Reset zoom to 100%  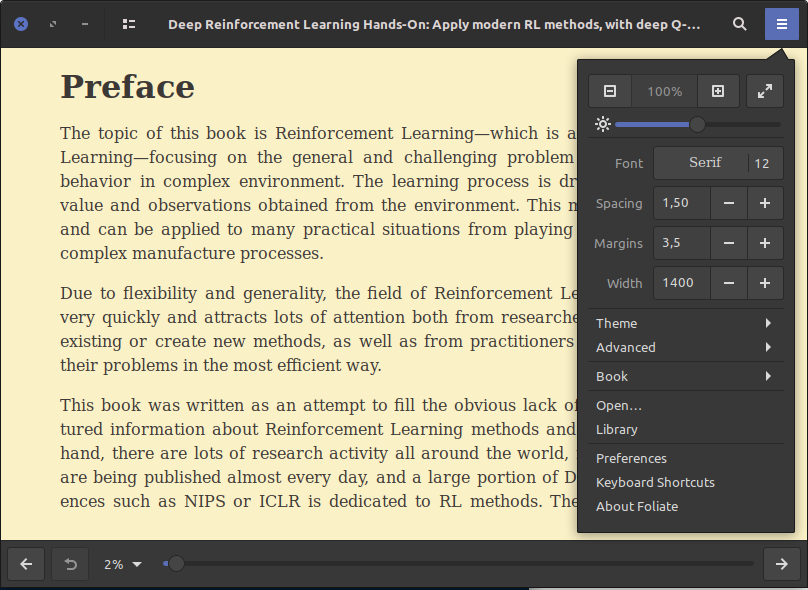pyautogui.click(x=663, y=90)
